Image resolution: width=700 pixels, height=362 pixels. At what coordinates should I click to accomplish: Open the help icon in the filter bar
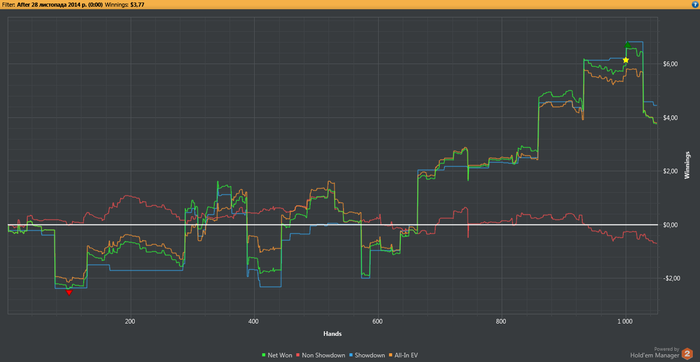click(696, 4)
